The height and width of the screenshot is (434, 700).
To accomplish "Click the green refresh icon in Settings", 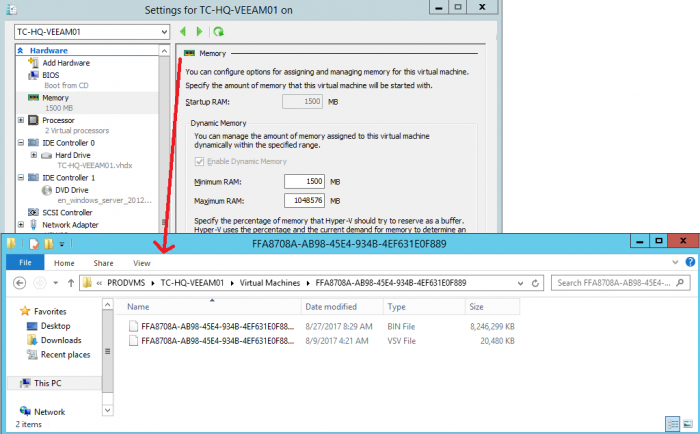I will tap(219, 32).
